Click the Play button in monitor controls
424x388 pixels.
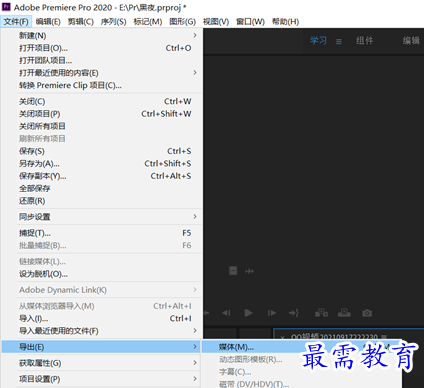pyautogui.click(x=248, y=313)
